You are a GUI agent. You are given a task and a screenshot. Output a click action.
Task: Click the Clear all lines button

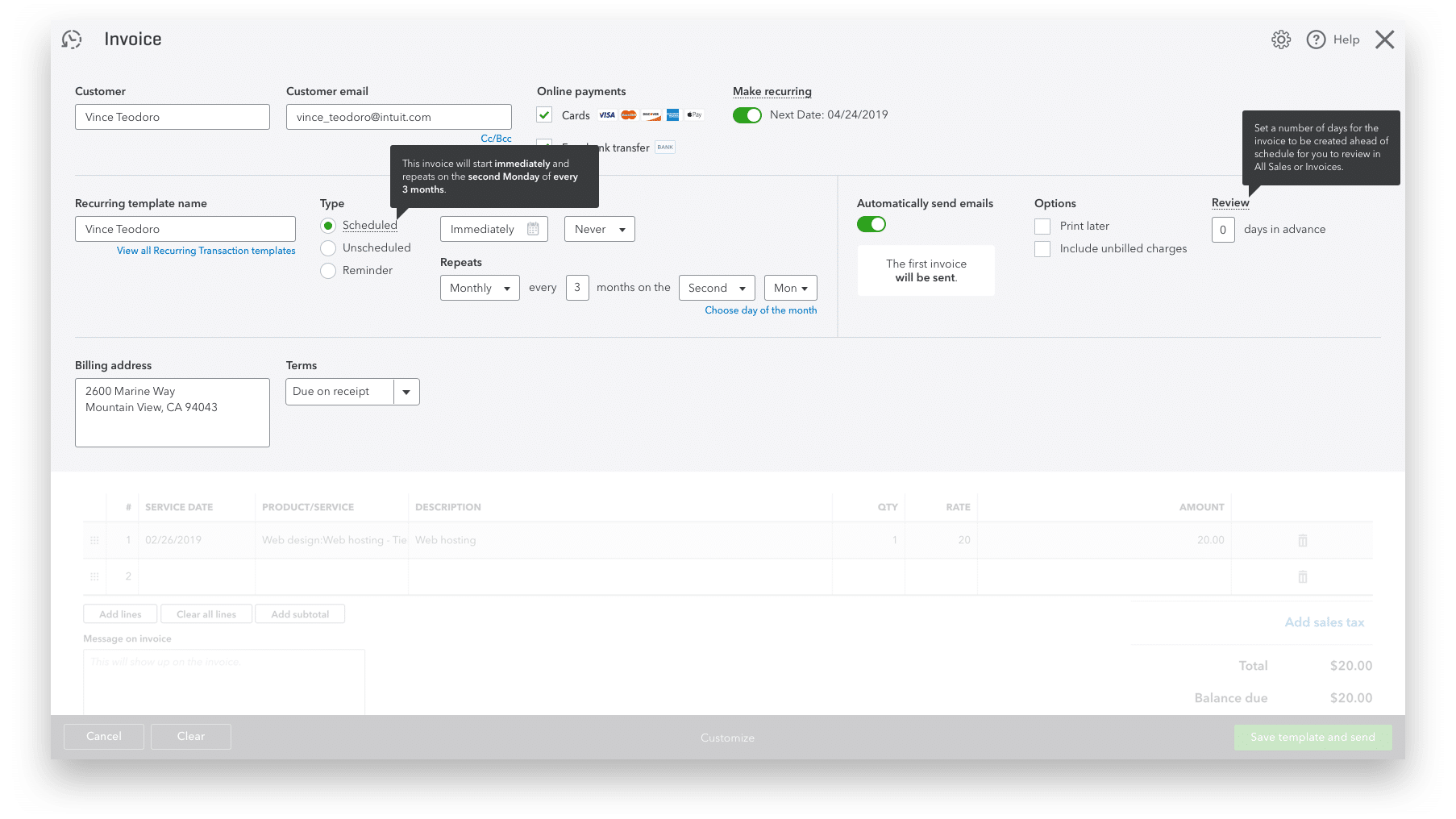coord(206,614)
